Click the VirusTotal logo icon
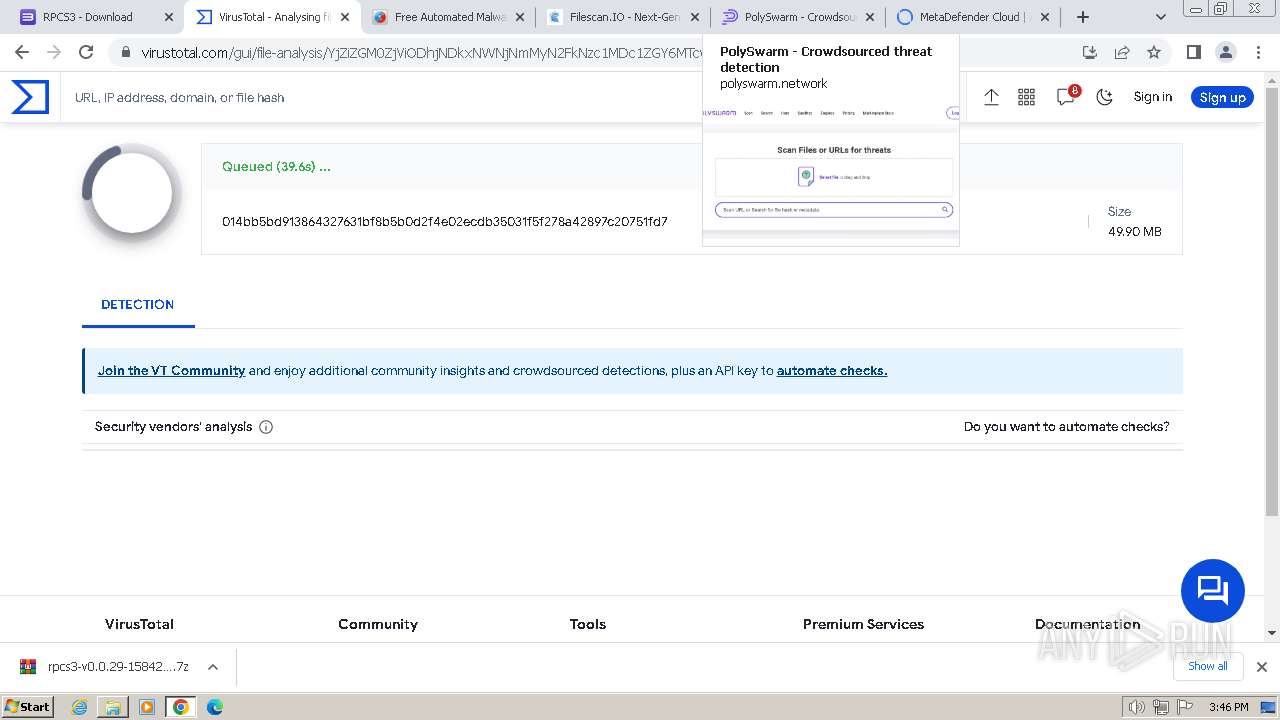This screenshot has height=720, width=1280. (30, 97)
